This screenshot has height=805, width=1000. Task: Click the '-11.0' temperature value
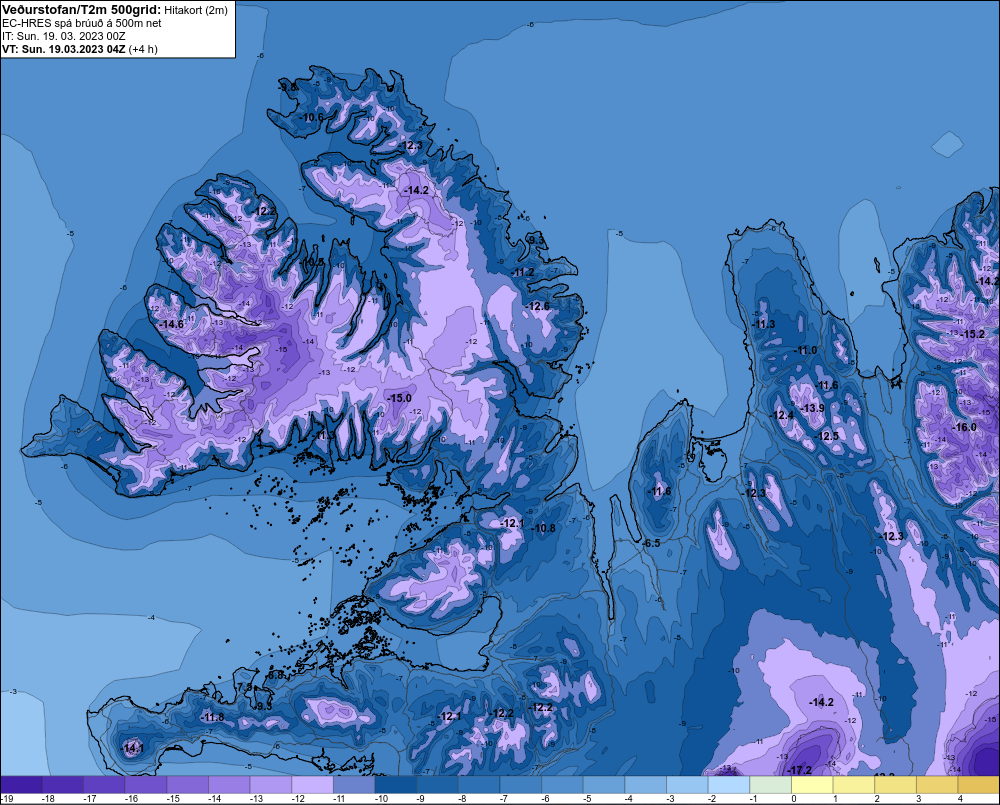pos(805,351)
